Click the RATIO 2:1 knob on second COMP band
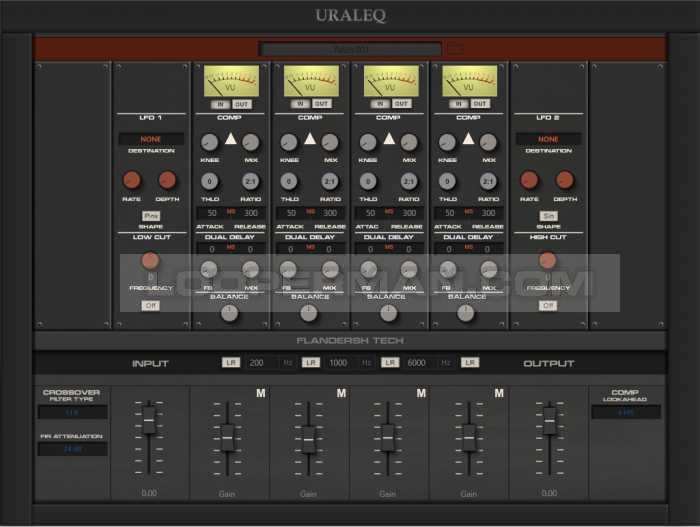Screen dimensions: 700x527 (x=329, y=181)
